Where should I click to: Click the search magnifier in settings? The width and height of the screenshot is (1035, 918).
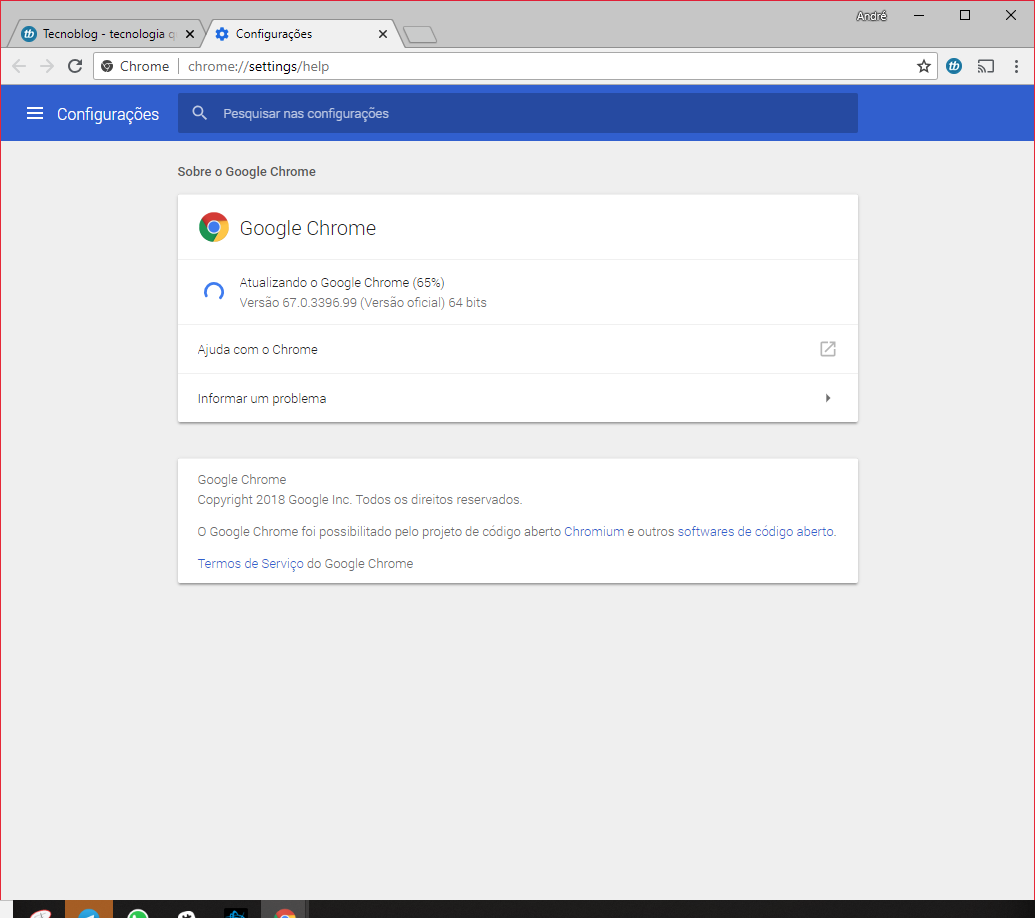tap(199, 112)
